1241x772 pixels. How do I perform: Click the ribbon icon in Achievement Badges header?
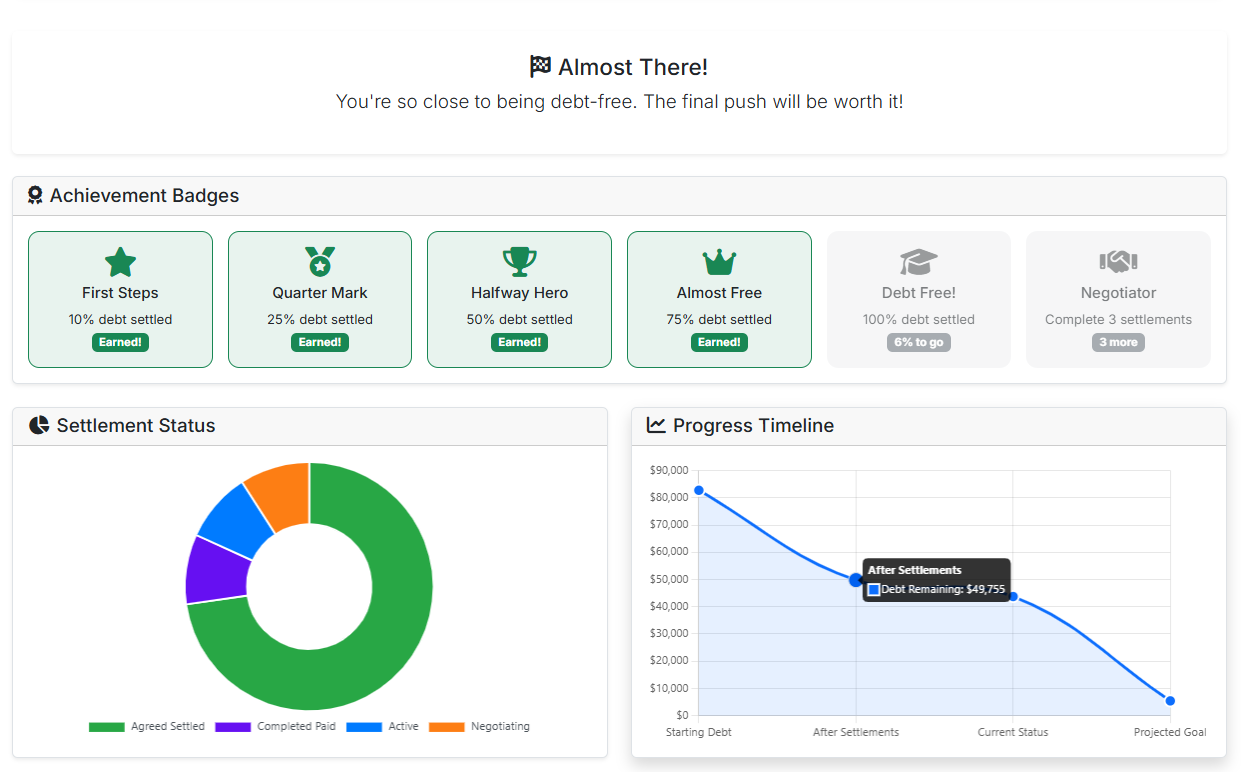[35, 195]
